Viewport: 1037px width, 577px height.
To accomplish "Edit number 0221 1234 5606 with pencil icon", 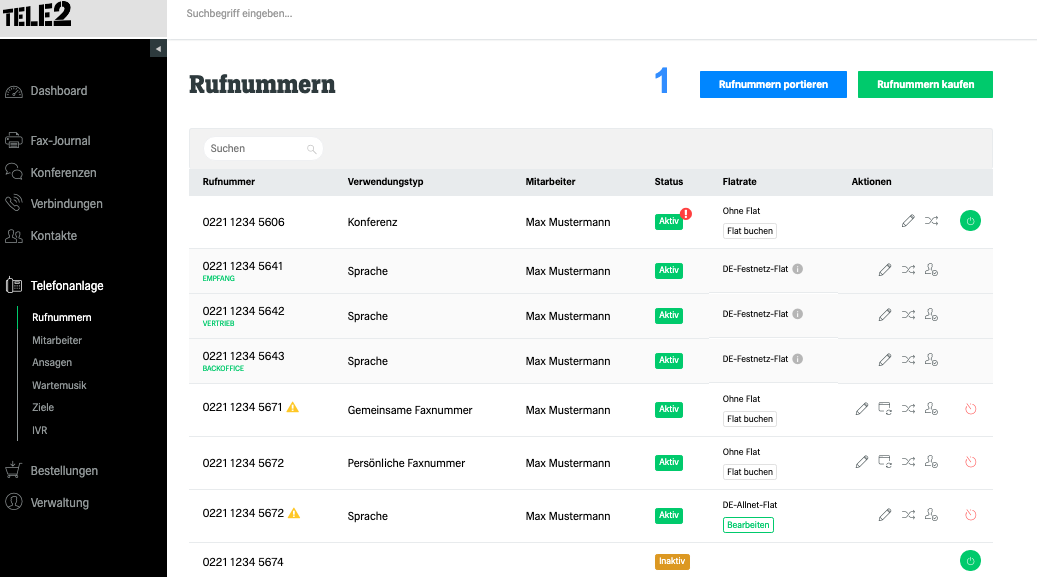I will 908,221.
